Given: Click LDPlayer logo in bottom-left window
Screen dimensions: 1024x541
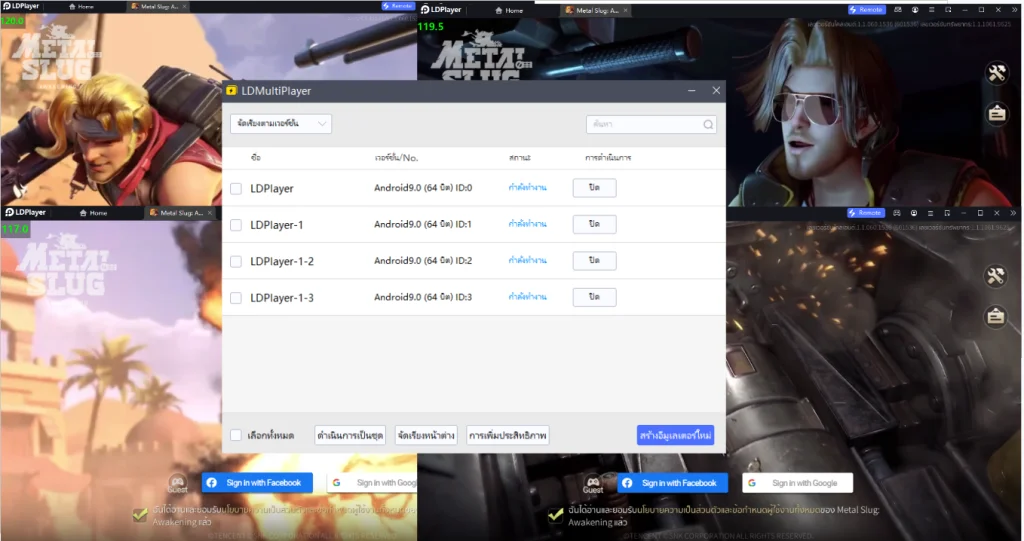Looking at the screenshot, I should [x=25, y=212].
